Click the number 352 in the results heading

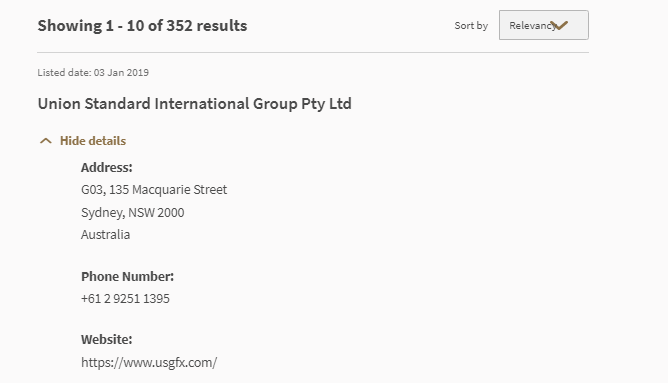pyautogui.click(x=179, y=26)
